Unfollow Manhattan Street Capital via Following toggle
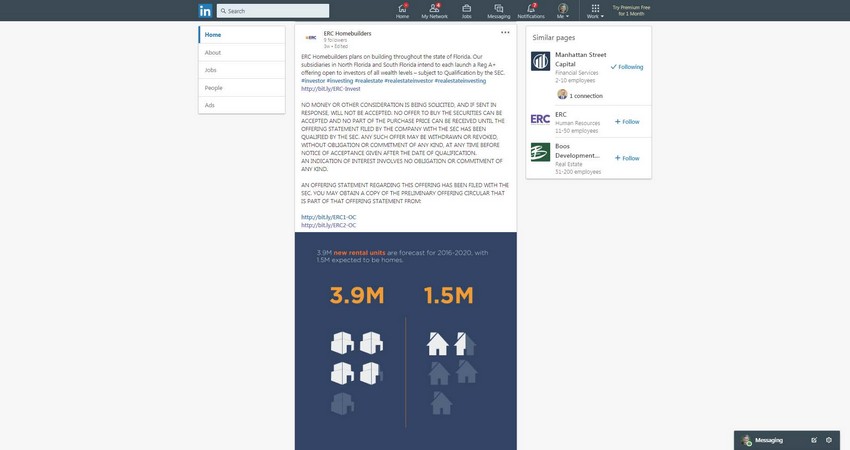Image resolution: width=850 pixels, height=450 pixels. click(627, 67)
